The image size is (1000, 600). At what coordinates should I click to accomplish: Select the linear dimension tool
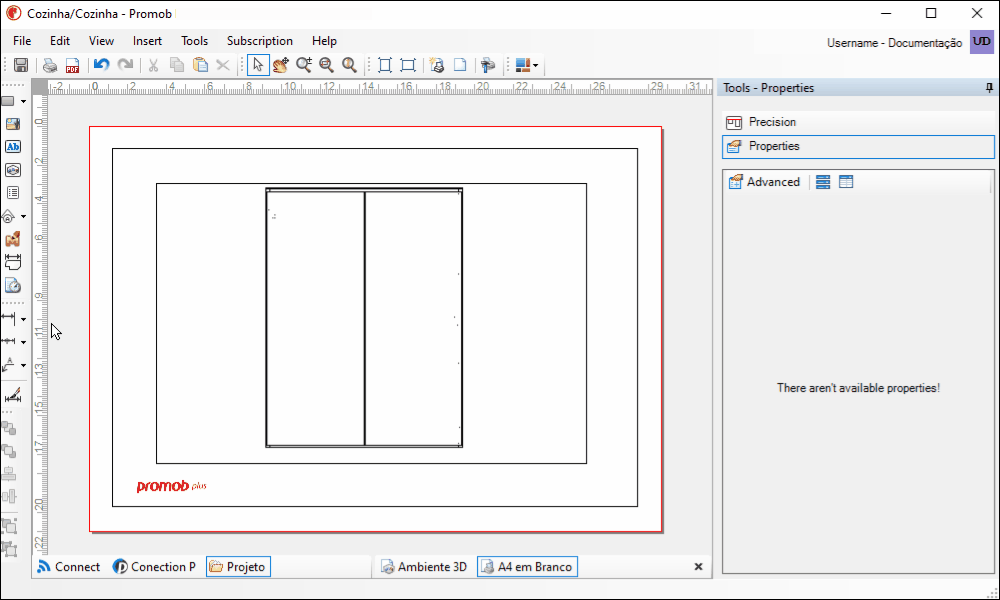[x=8, y=318]
